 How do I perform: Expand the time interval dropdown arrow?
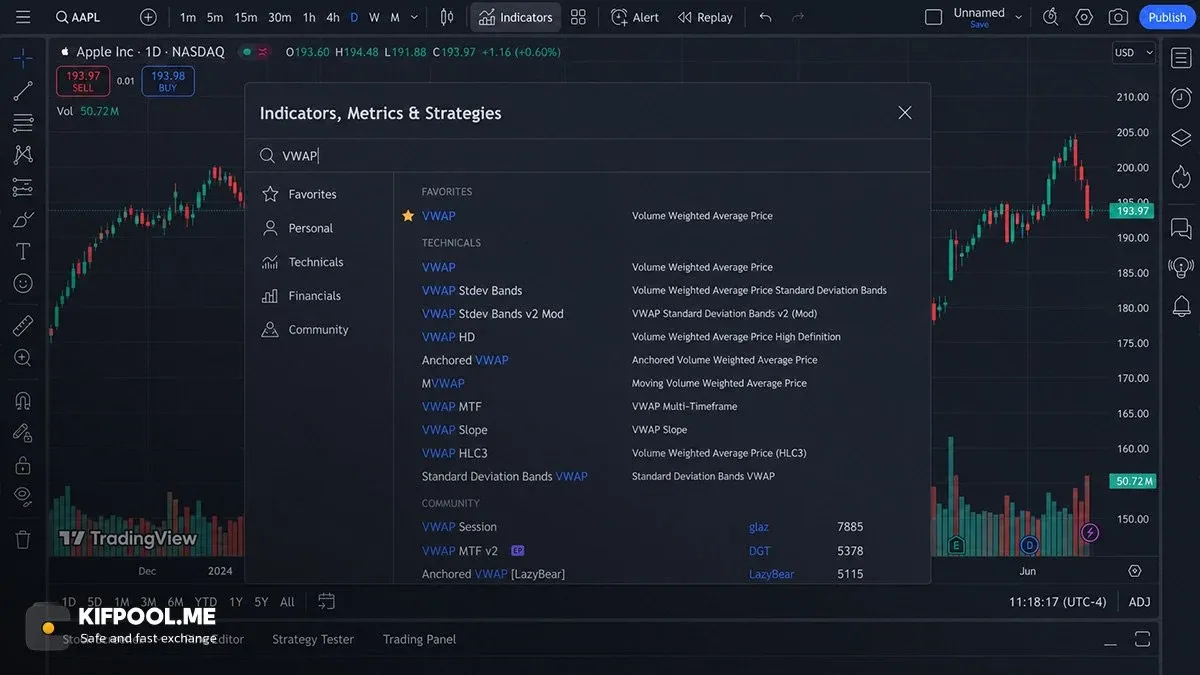[415, 17]
